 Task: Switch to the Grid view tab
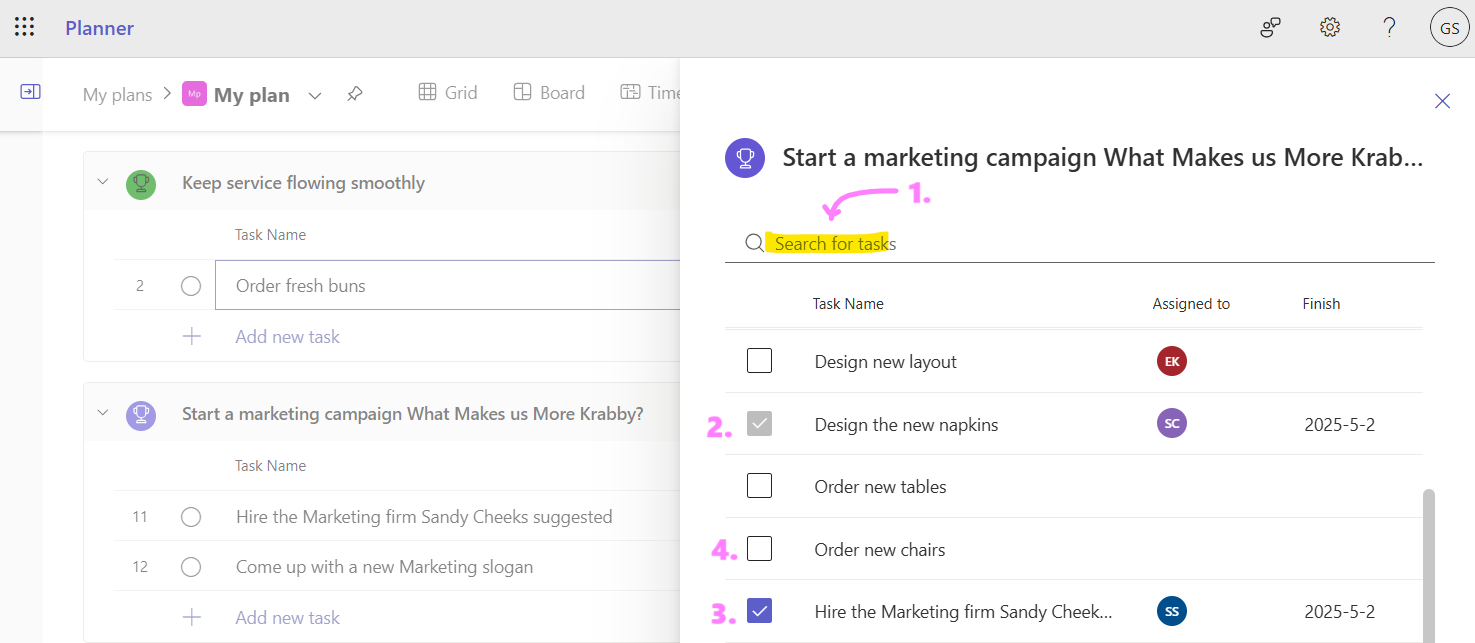point(447,93)
